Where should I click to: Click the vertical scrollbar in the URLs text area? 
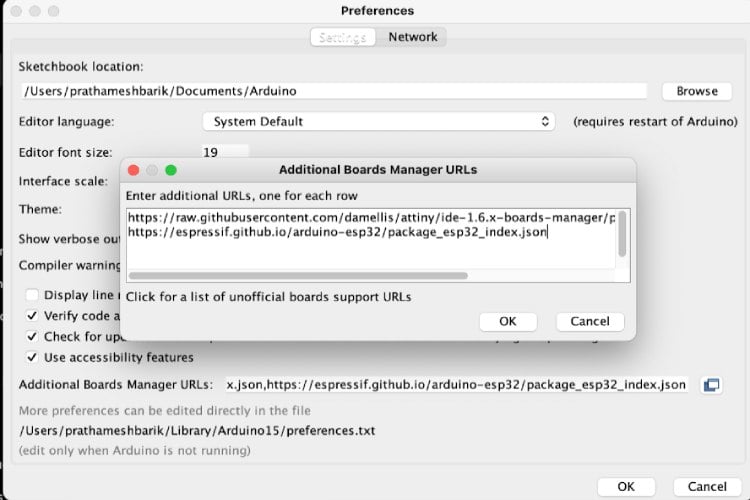[x=622, y=233]
